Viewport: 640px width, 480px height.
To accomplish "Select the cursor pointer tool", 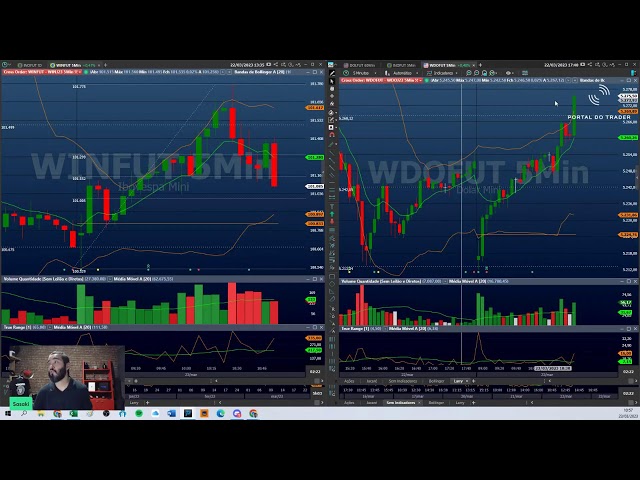I will point(332,81).
